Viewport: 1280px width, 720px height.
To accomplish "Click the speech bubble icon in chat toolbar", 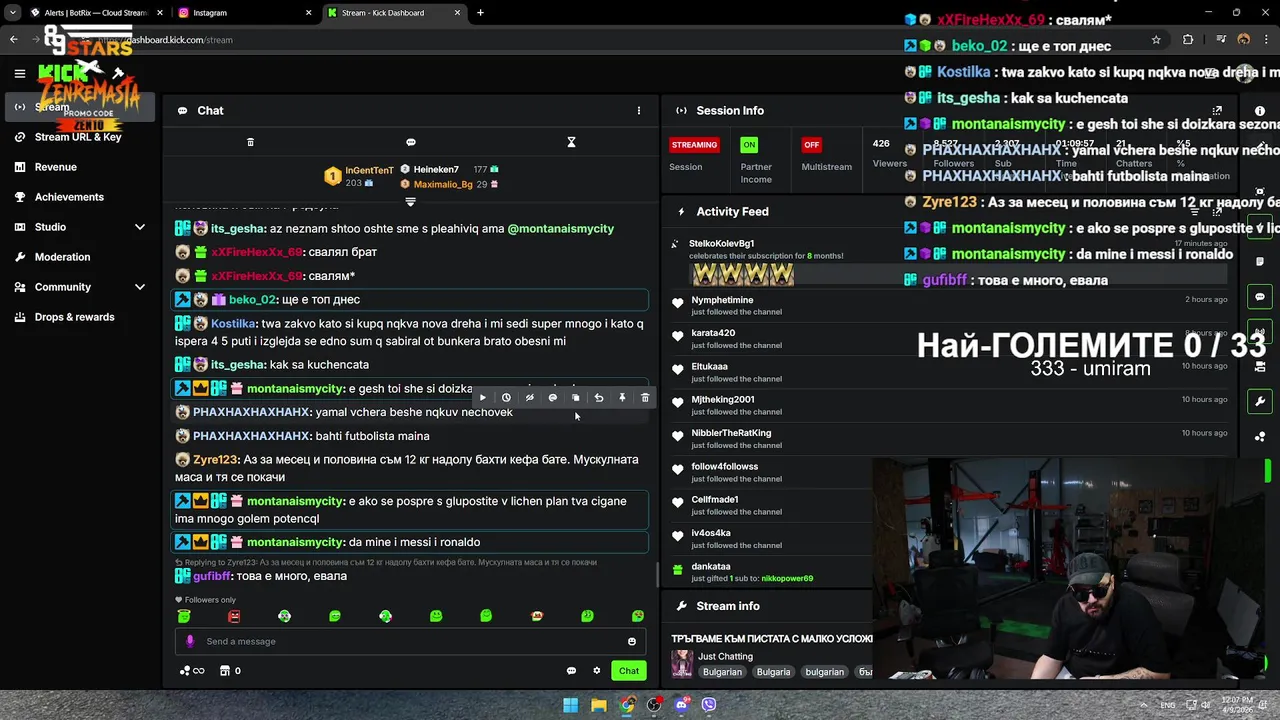I will 411,142.
